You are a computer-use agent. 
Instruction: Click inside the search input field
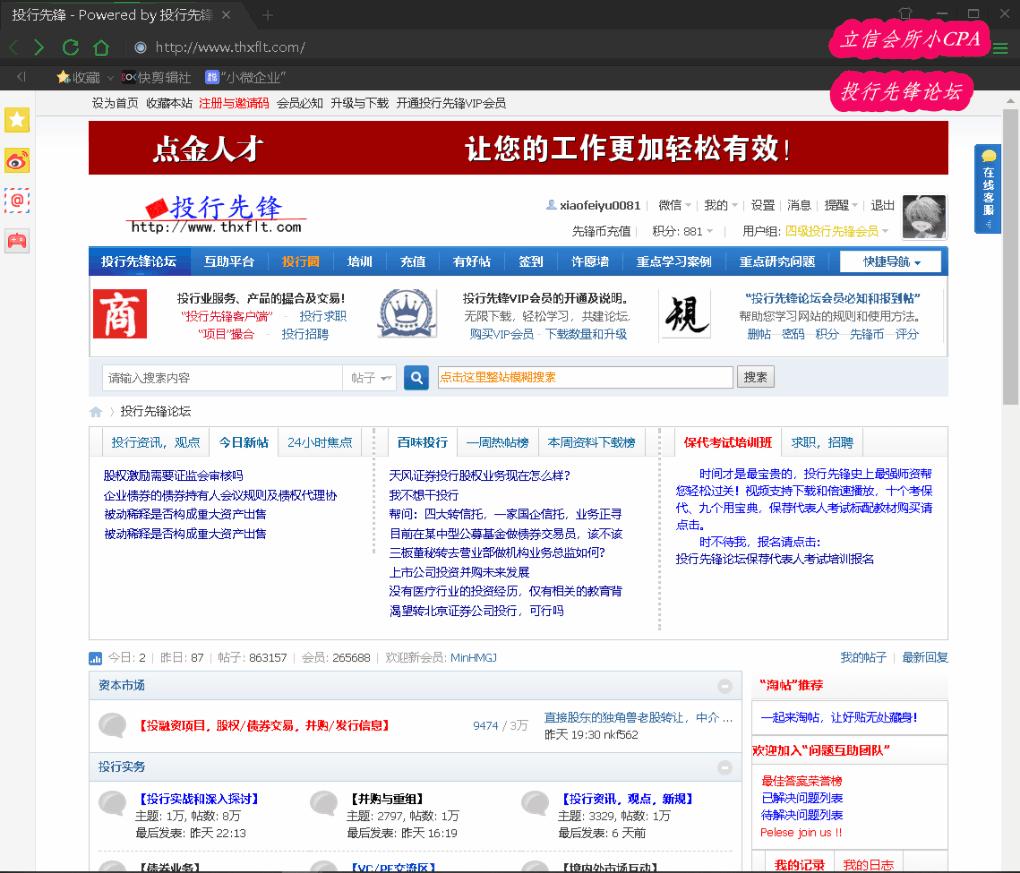pos(220,378)
